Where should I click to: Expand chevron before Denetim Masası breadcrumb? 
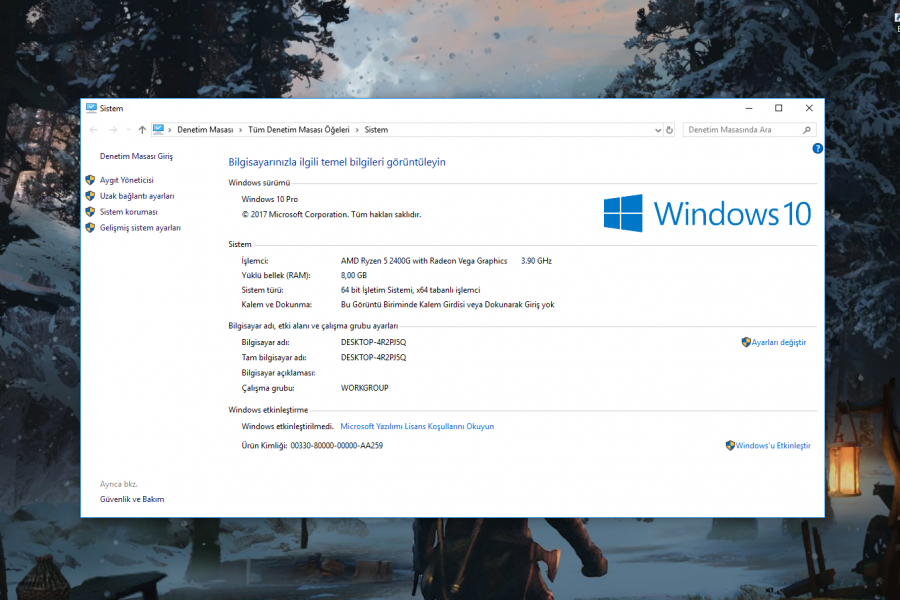(170, 130)
